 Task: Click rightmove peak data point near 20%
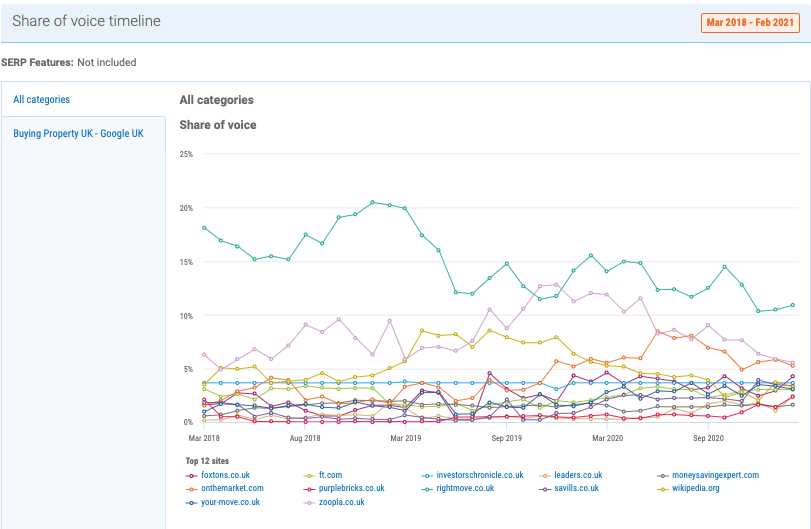tap(372, 202)
